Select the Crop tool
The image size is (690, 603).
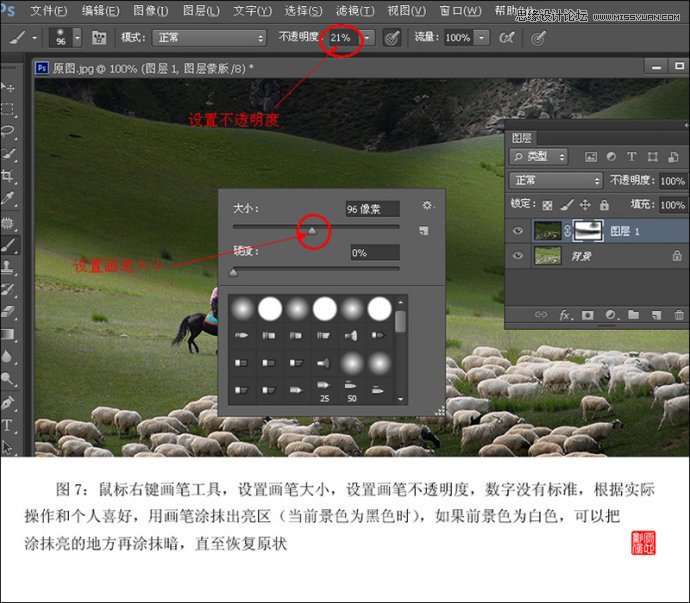[8, 176]
